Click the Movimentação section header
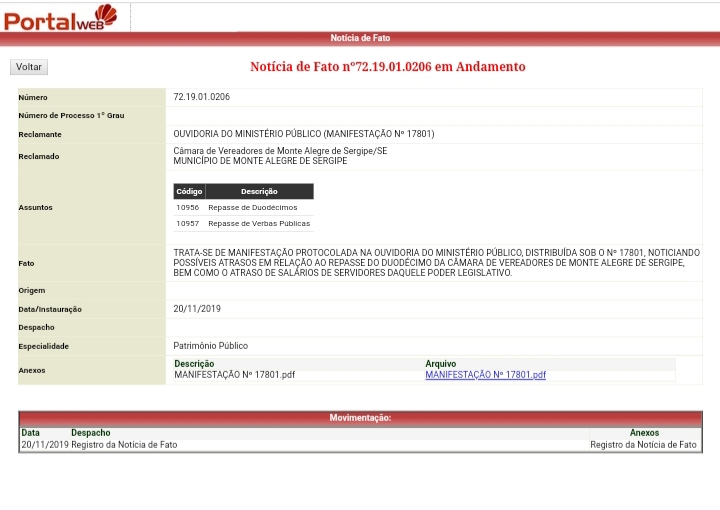Viewport: 720px width, 510px height. coord(360,418)
